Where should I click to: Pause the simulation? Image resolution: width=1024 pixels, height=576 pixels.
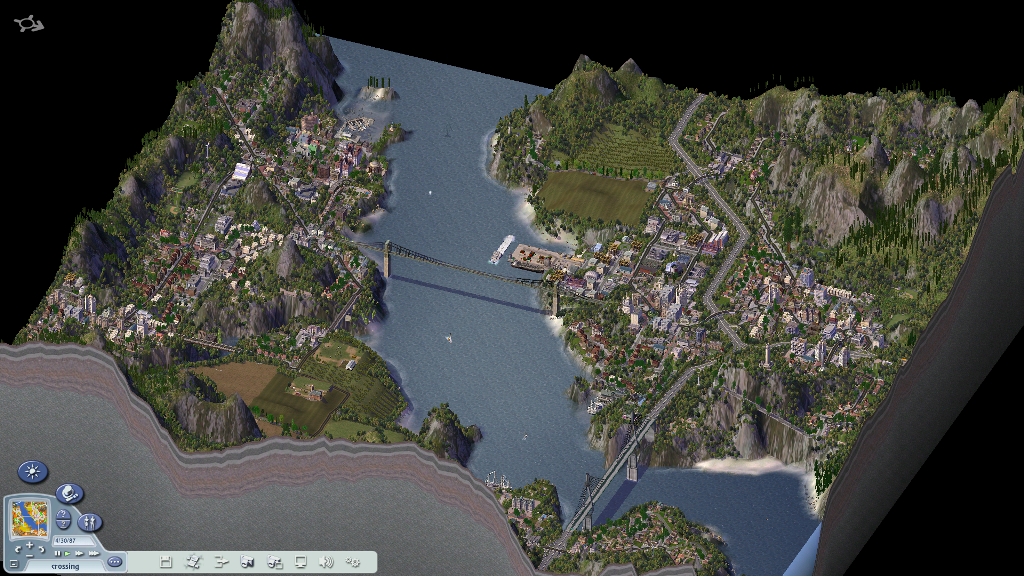point(57,554)
